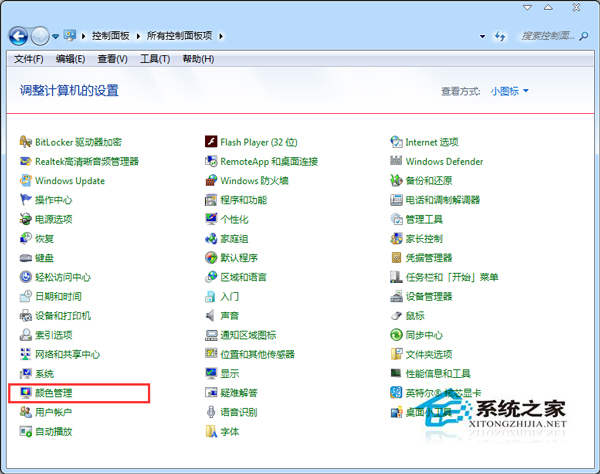Open the 工具(T) menu
The width and height of the screenshot is (600, 474).
[x=155, y=59]
